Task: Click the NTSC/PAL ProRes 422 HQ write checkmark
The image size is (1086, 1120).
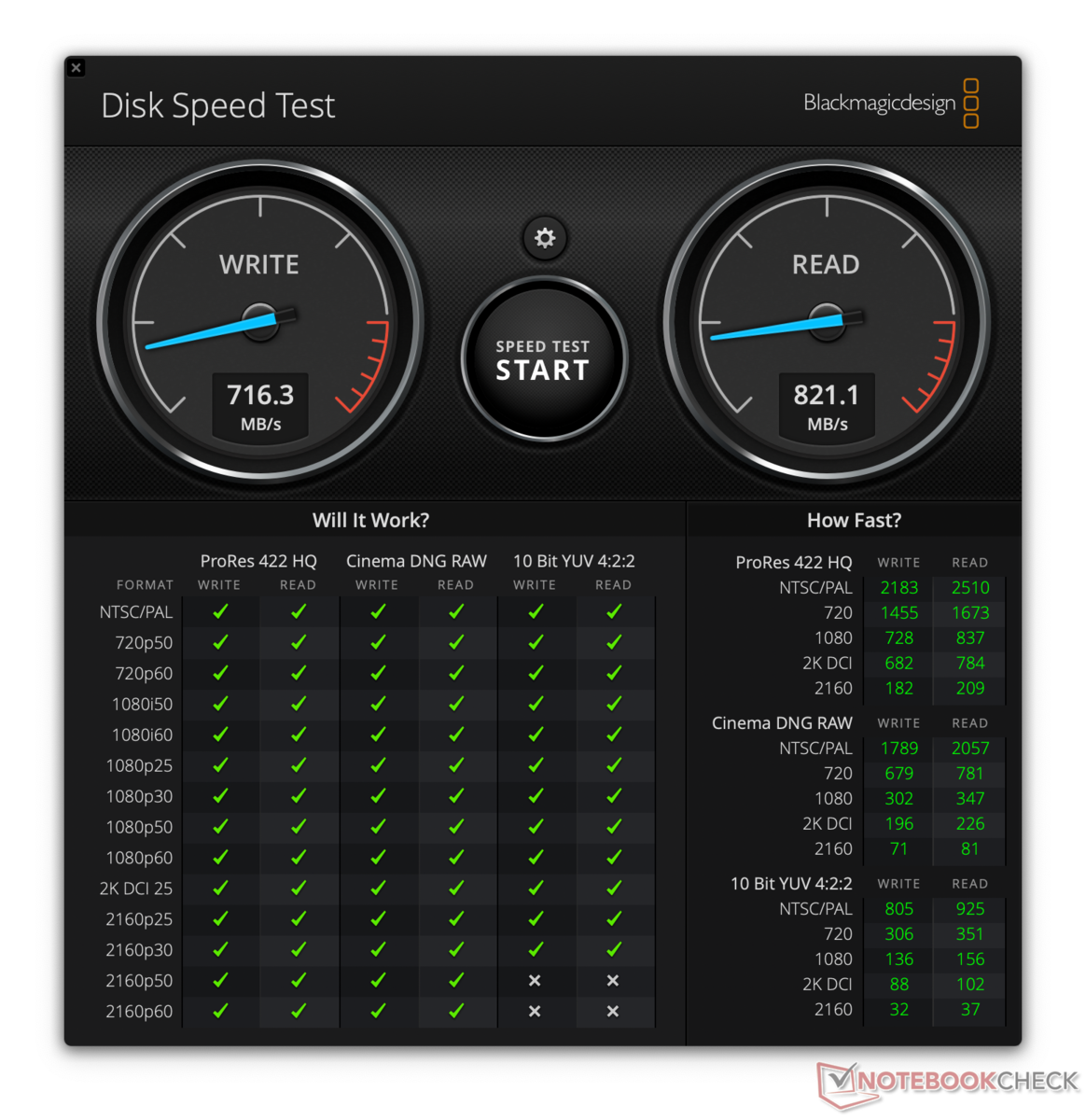Action: [220, 611]
